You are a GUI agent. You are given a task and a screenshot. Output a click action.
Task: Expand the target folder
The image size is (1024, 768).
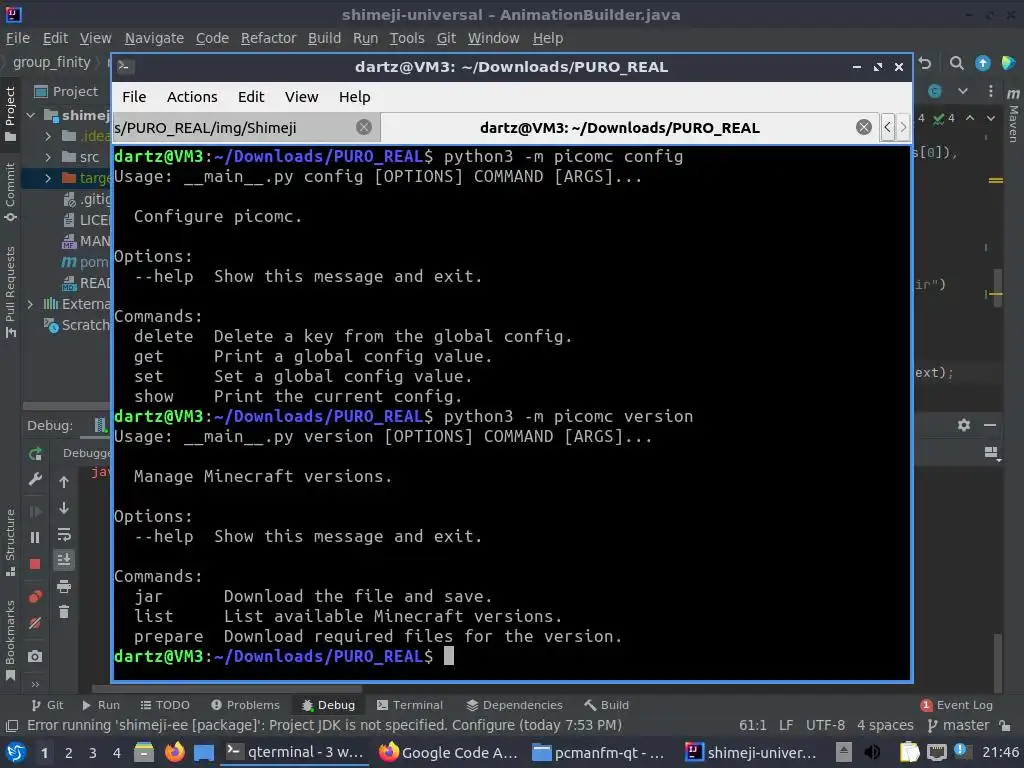pos(48,178)
